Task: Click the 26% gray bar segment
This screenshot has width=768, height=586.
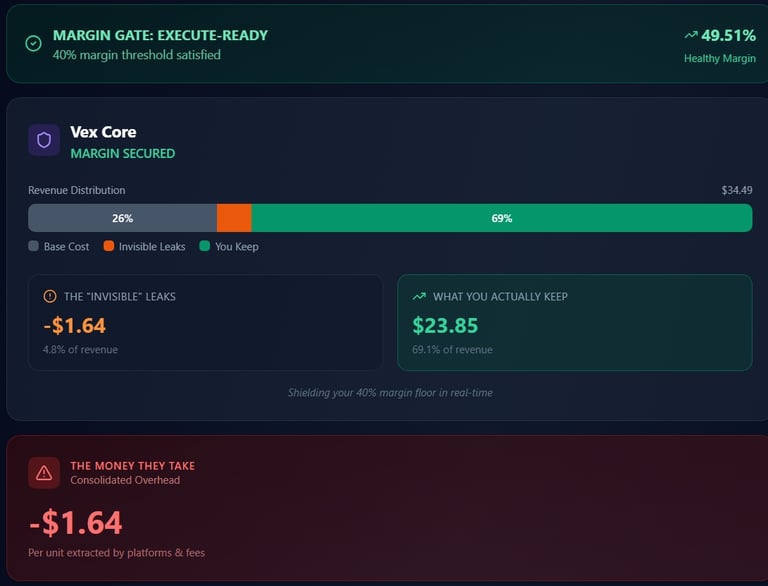Action: 122,218
